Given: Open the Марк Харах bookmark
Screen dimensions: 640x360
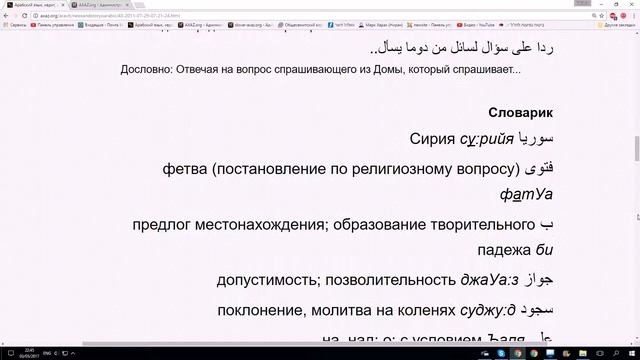Looking at the screenshot, I should (380, 25).
